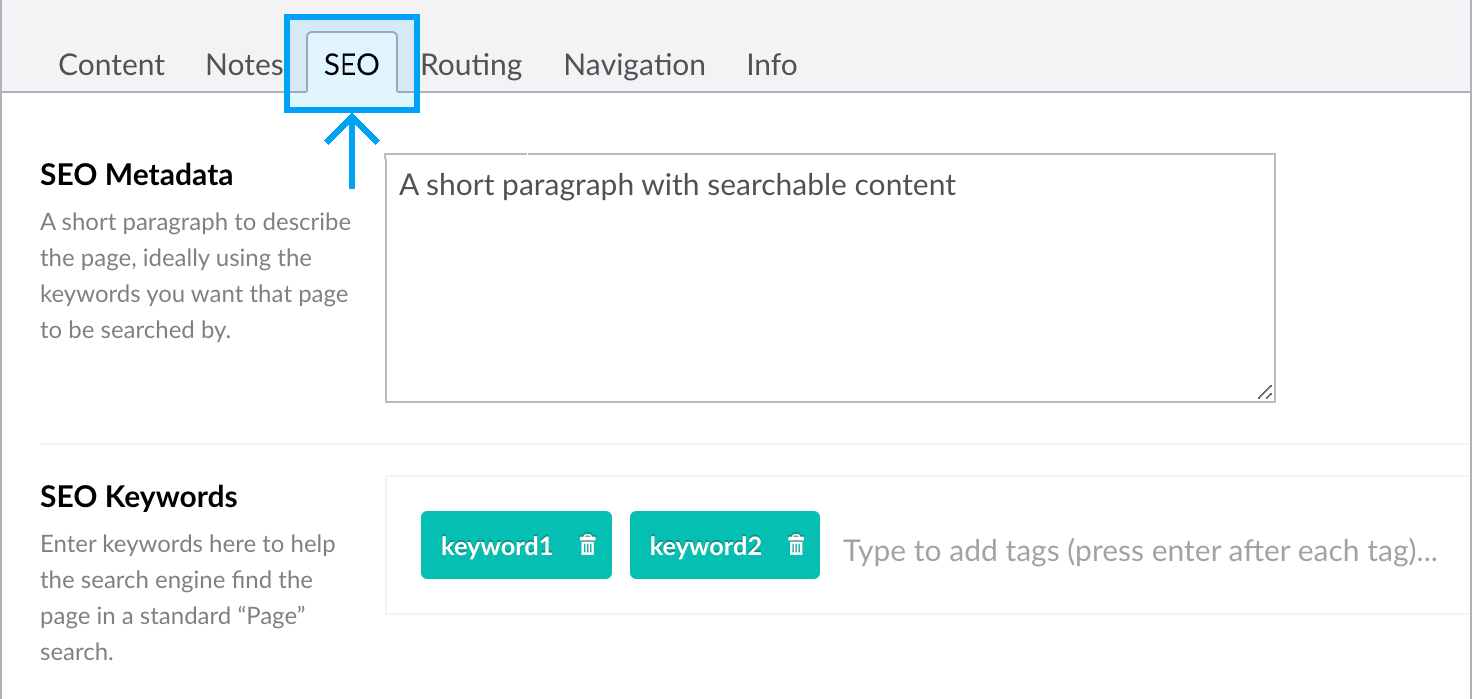Delete the keyword1 tag using its trash icon
1472x699 pixels.
tap(588, 546)
